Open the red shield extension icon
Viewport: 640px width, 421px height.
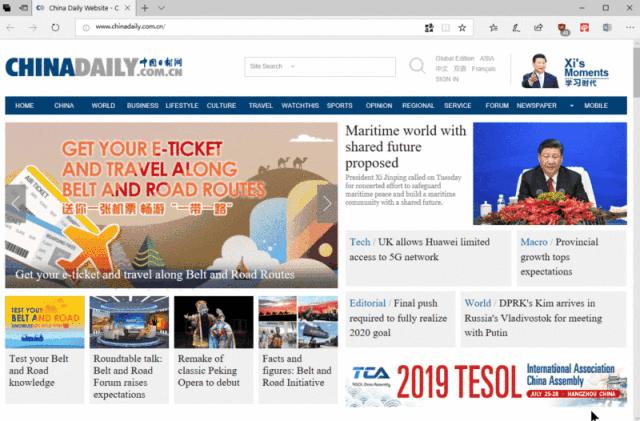point(562,28)
